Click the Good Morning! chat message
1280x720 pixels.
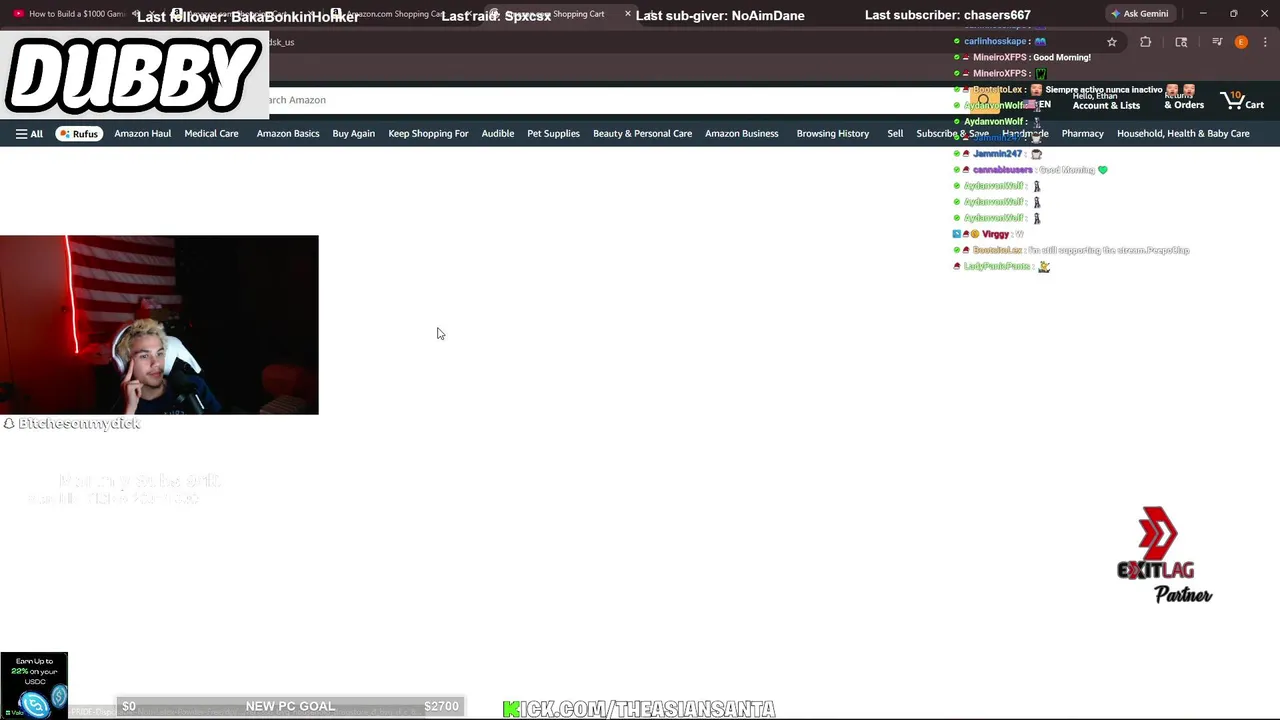tap(1061, 57)
